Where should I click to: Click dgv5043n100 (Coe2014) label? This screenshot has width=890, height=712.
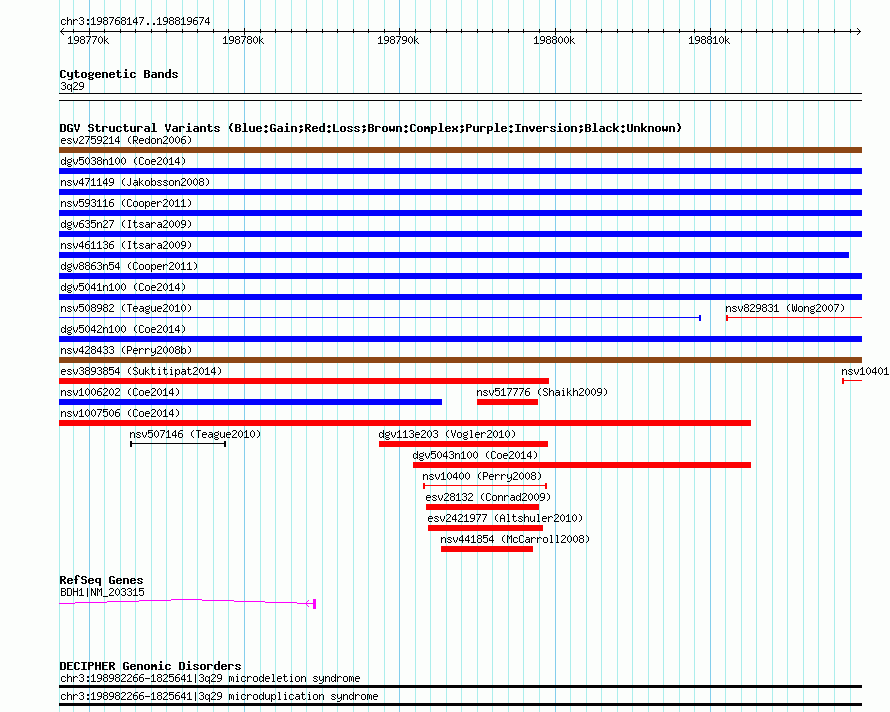coord(475,455)
